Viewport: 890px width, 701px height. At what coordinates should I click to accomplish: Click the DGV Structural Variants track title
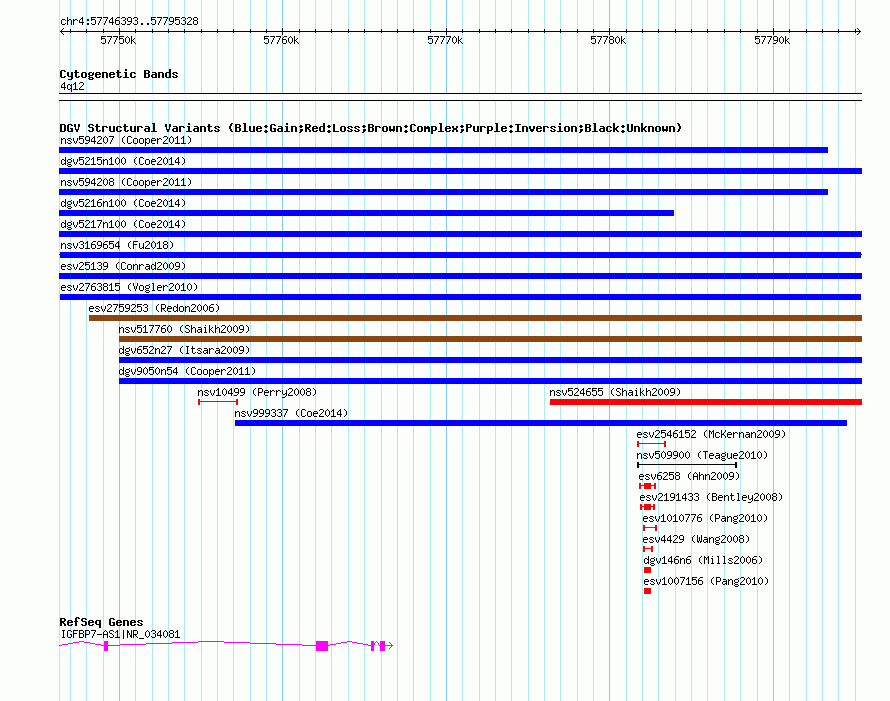click(371, 128)
